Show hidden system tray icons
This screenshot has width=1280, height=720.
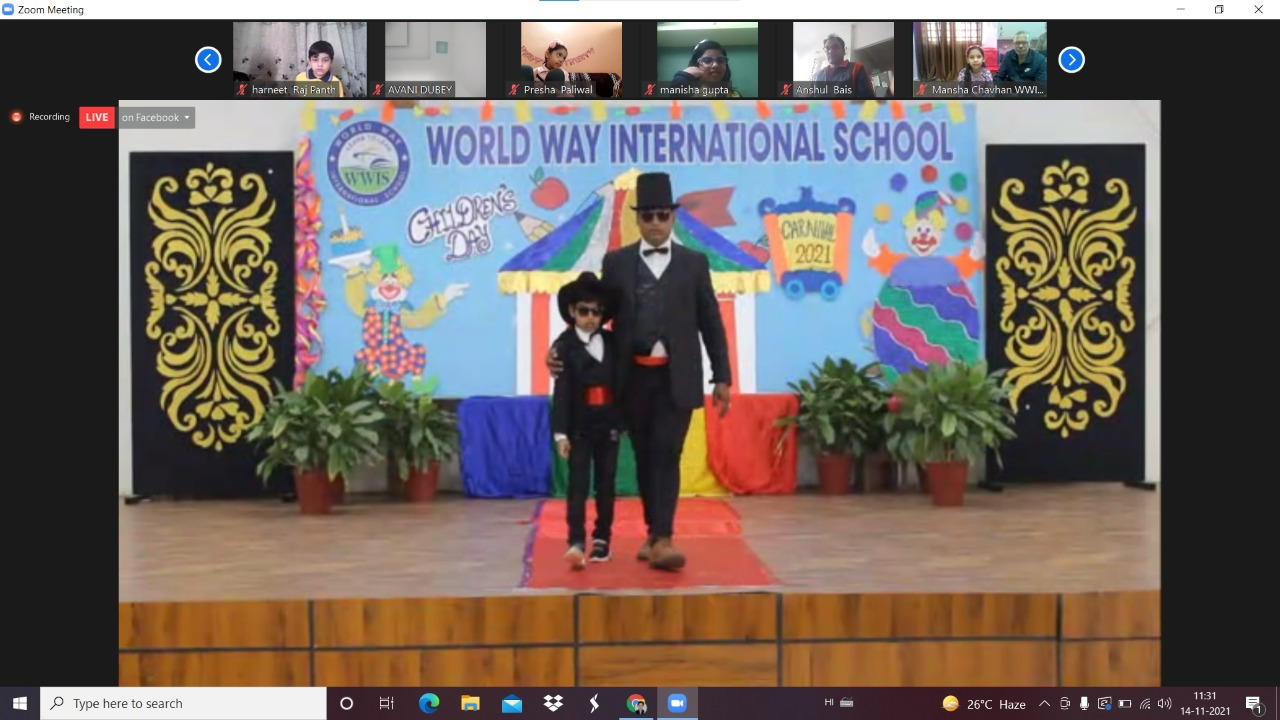tap(1044, 703)
